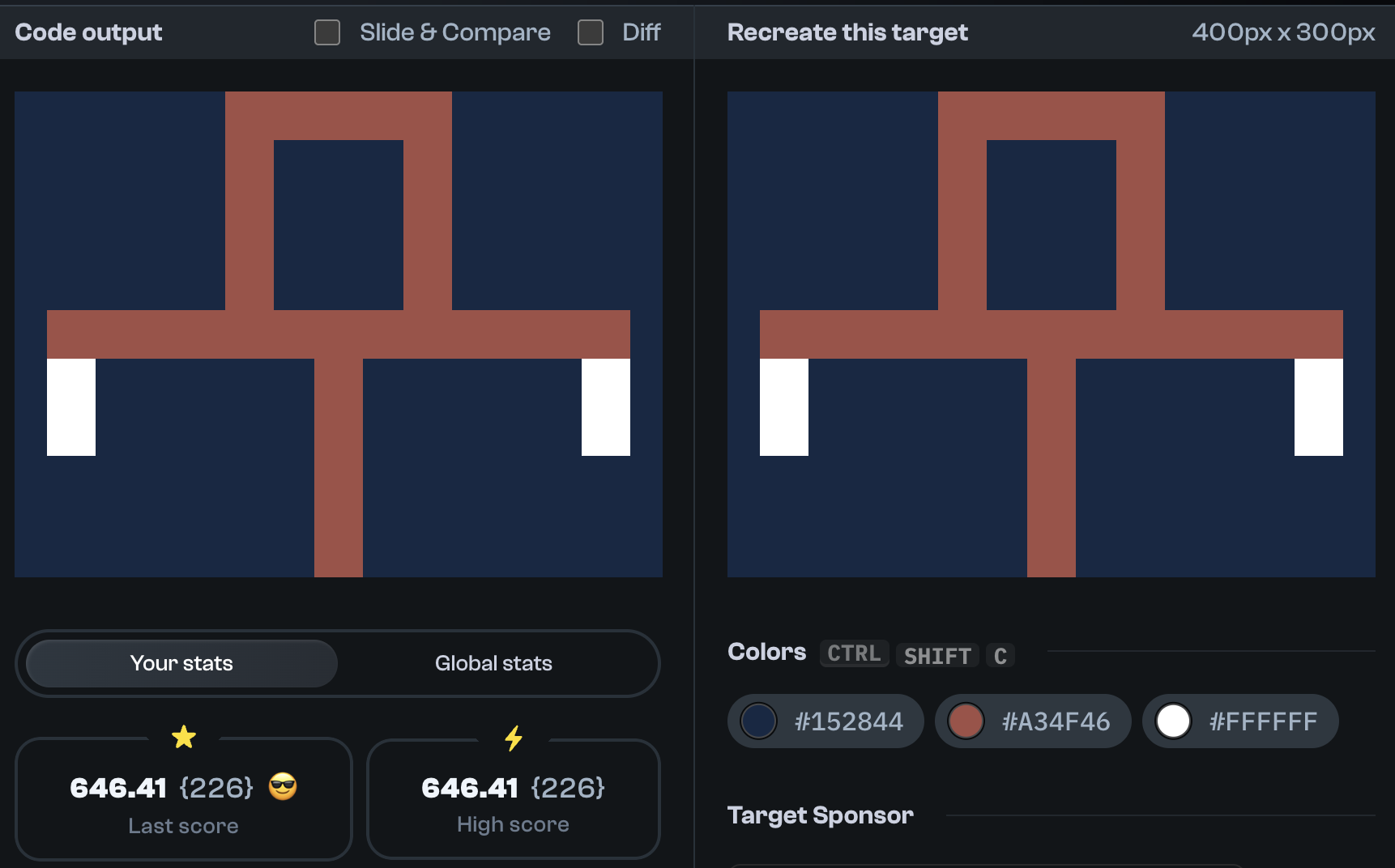Click the white #FFFFFF color circle
1395x868 pixels.
(1173, 721)
